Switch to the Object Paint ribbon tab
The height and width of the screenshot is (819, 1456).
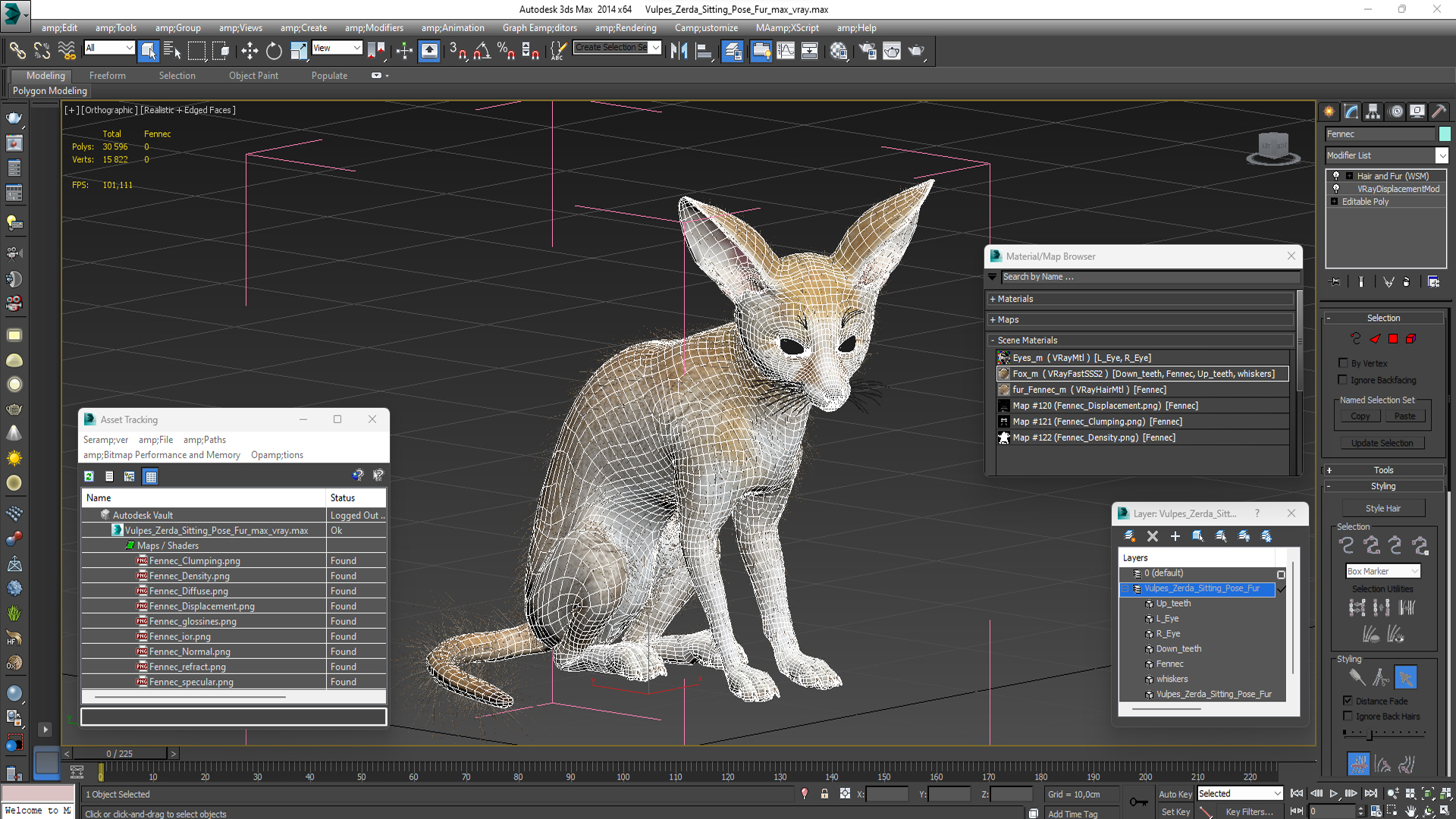[x=253, y=76]
